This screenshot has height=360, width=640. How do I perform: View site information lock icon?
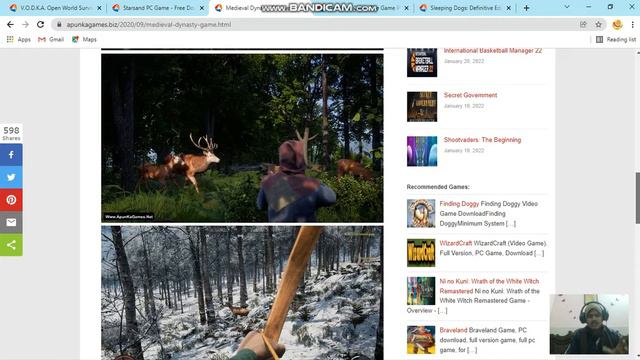[59, 24]
